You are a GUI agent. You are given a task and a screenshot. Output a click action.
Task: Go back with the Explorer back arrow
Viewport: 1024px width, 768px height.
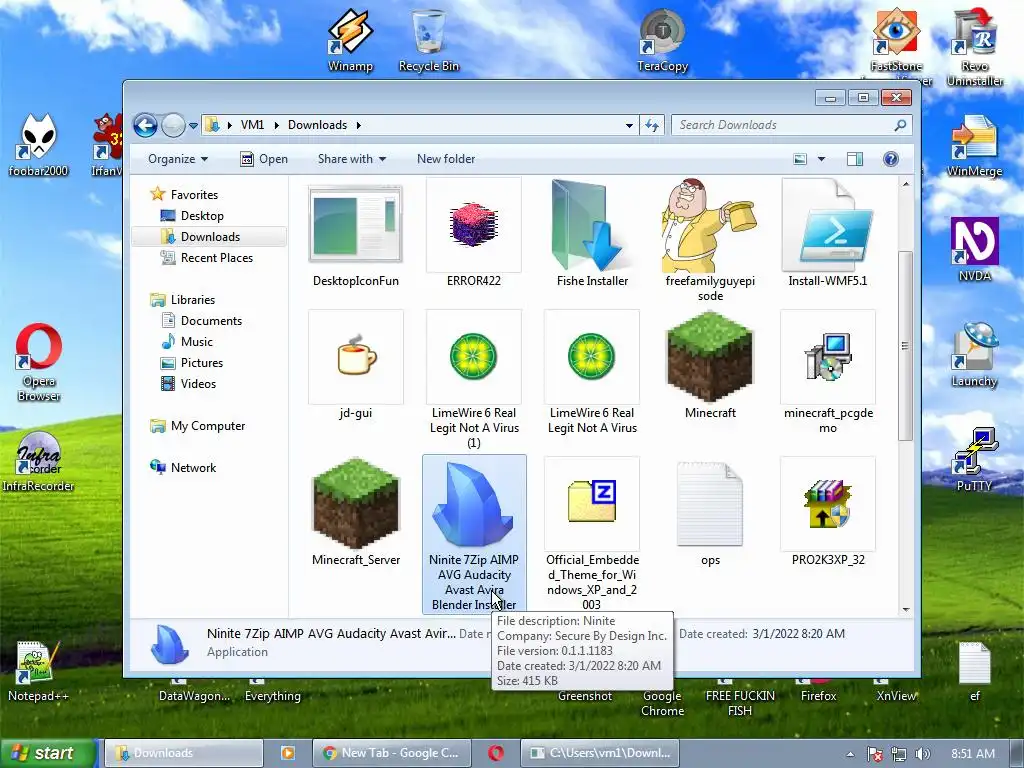(146, 125)
